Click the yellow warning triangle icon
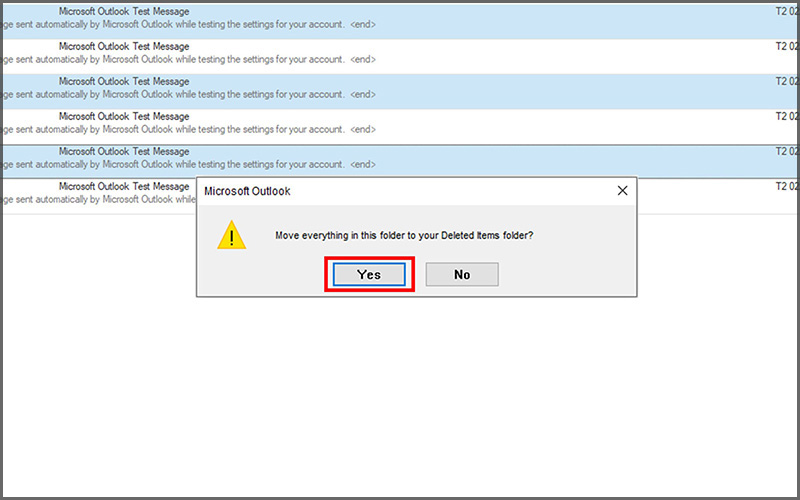This screenshot has width=800, height=500. 232,235
